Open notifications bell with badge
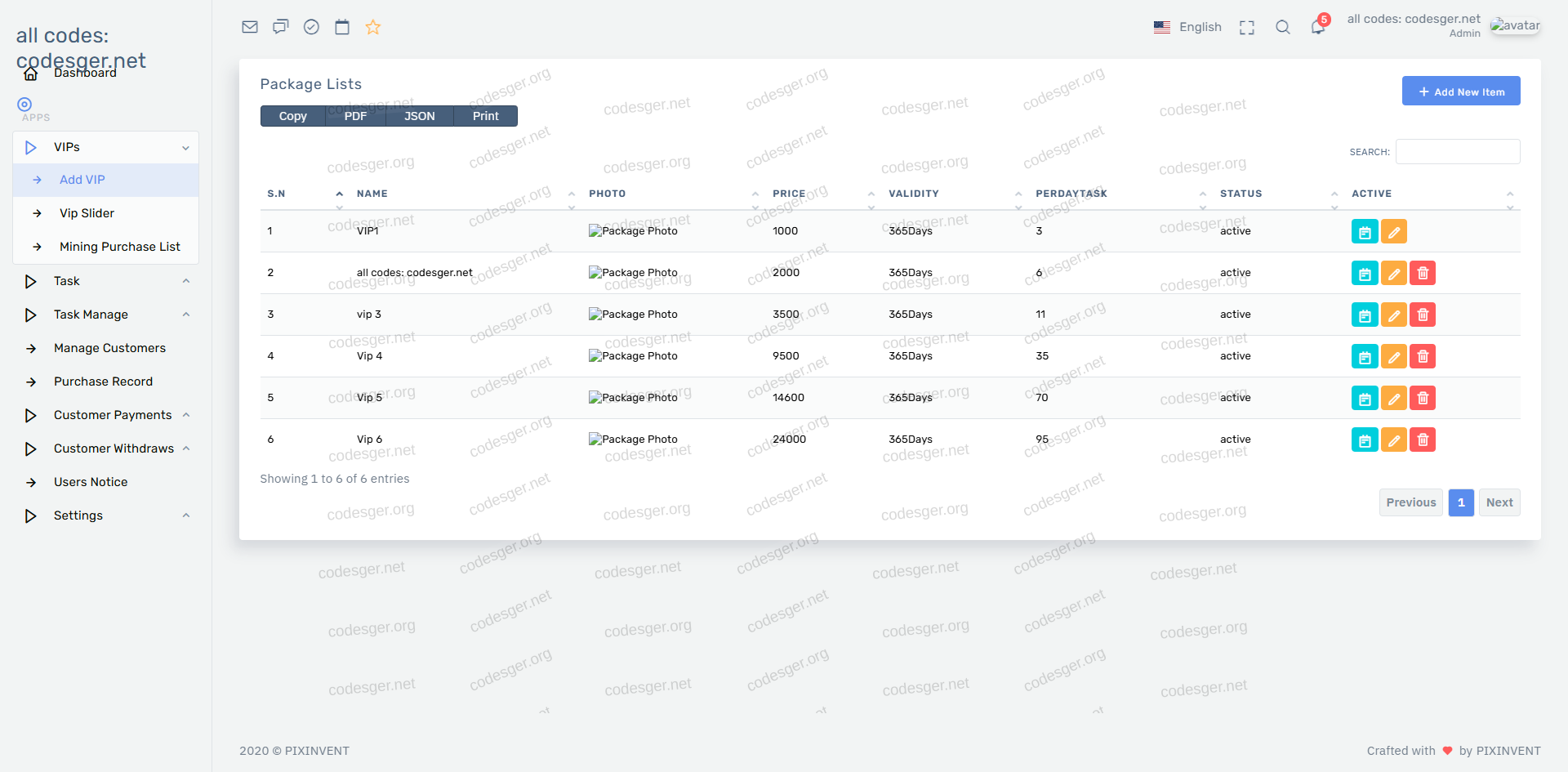The height and width of the screenshot is (772, 1568). coord(1317,27)
